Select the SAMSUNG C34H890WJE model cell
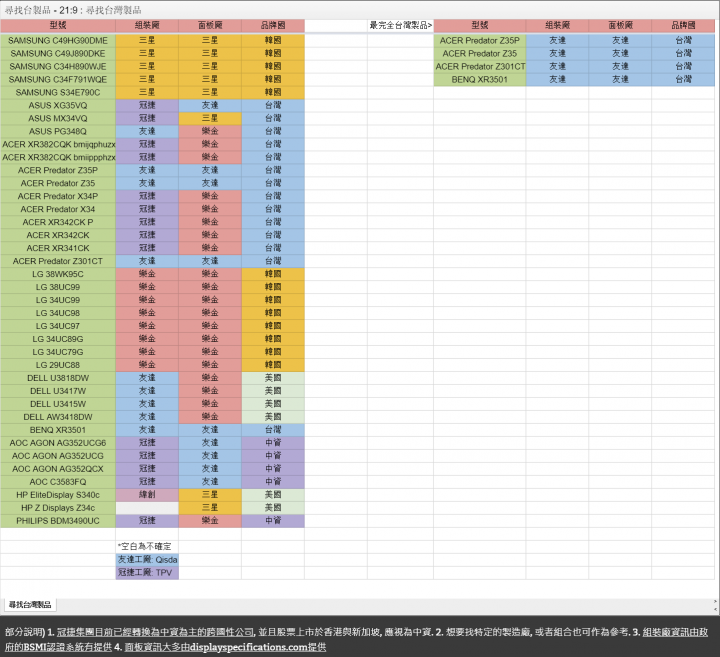Image resolution: width=720 pixels, height=657 pixels. click(58, 67)
